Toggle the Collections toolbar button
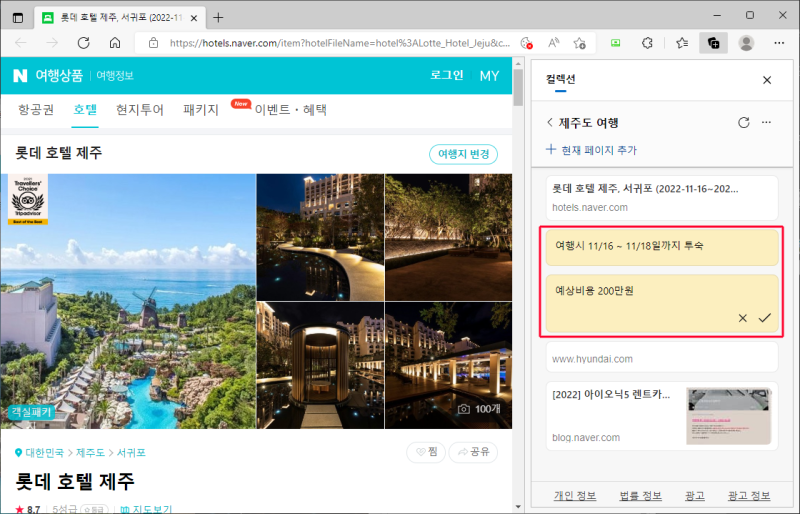 714,43
